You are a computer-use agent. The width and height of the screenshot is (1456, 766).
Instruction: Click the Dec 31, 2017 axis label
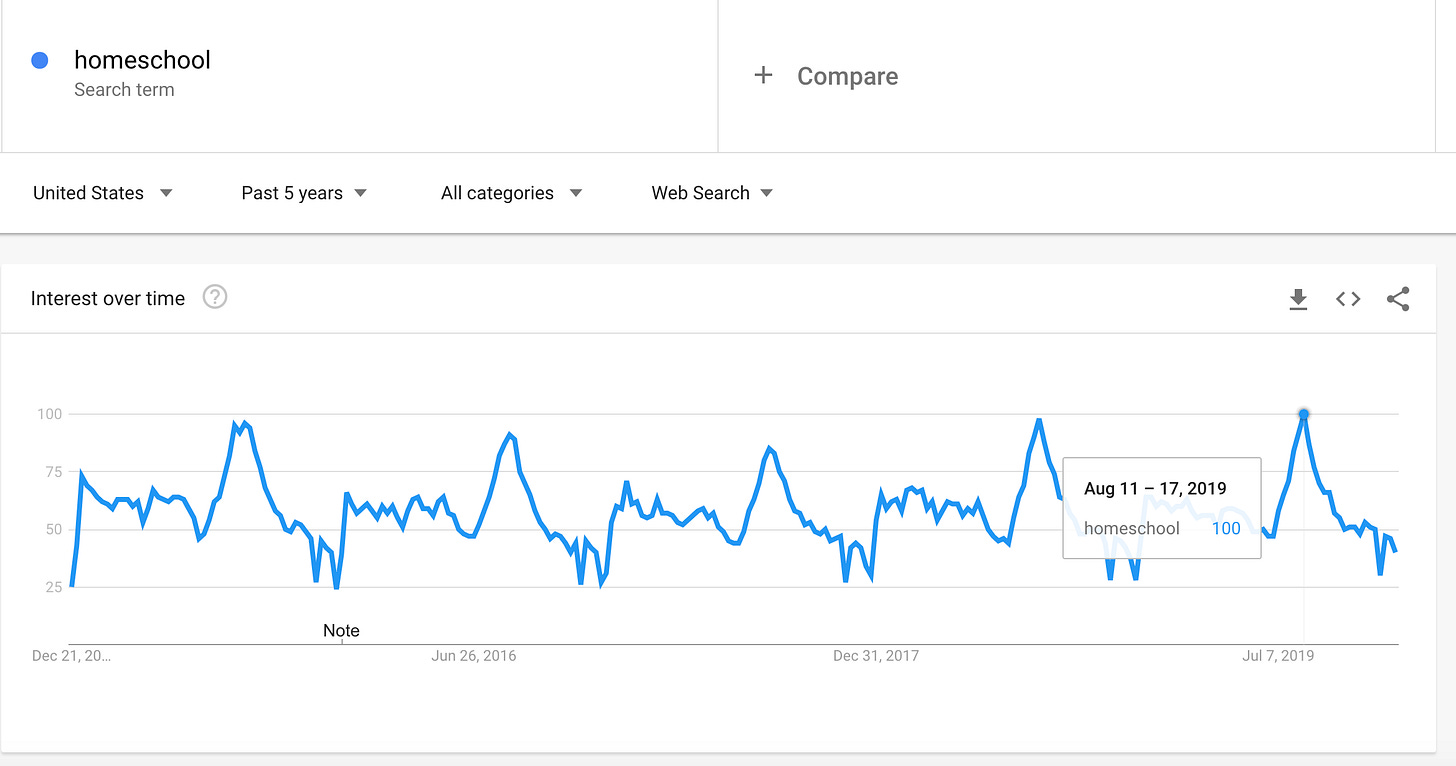[x=876, y=656]
